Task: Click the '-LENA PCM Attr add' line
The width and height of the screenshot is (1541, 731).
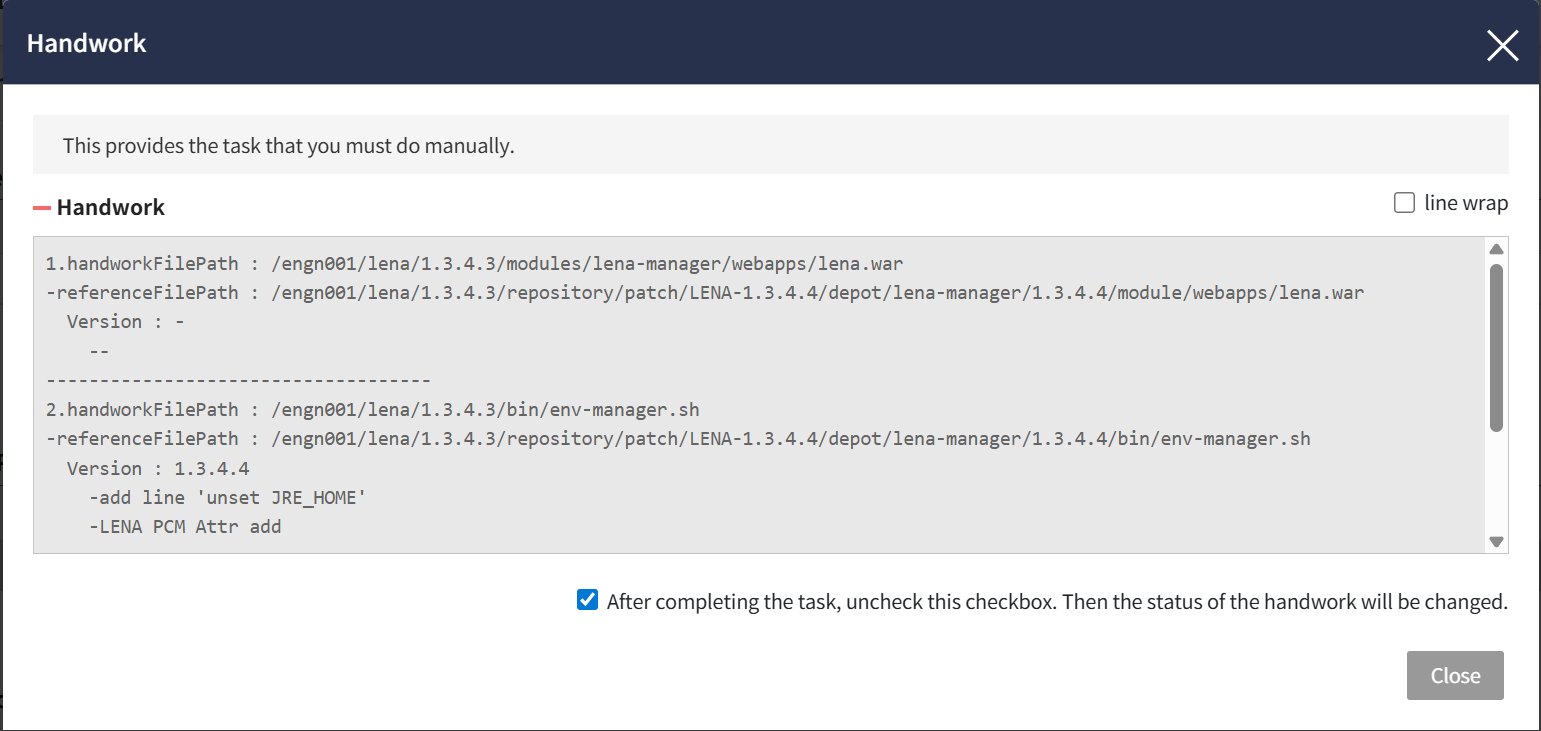Action: point(185,526)
